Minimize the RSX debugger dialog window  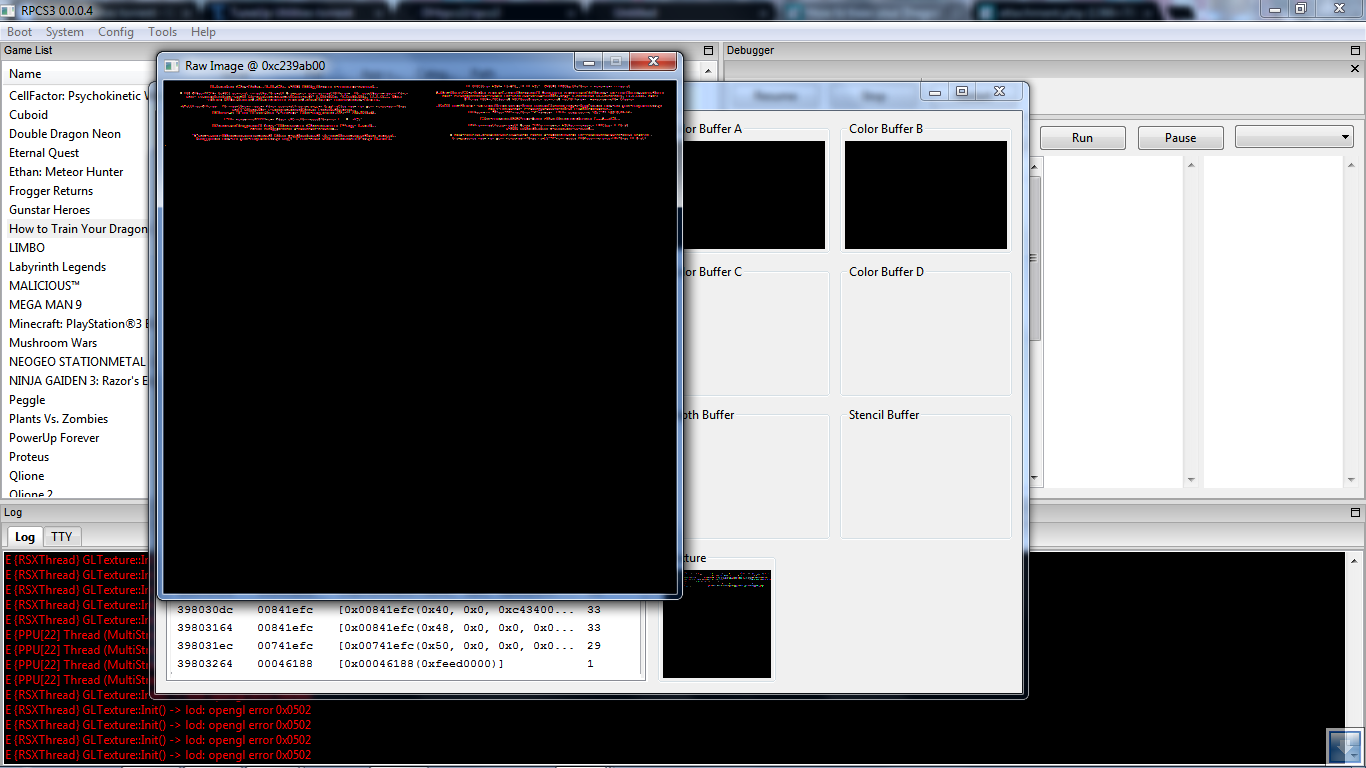935,92
